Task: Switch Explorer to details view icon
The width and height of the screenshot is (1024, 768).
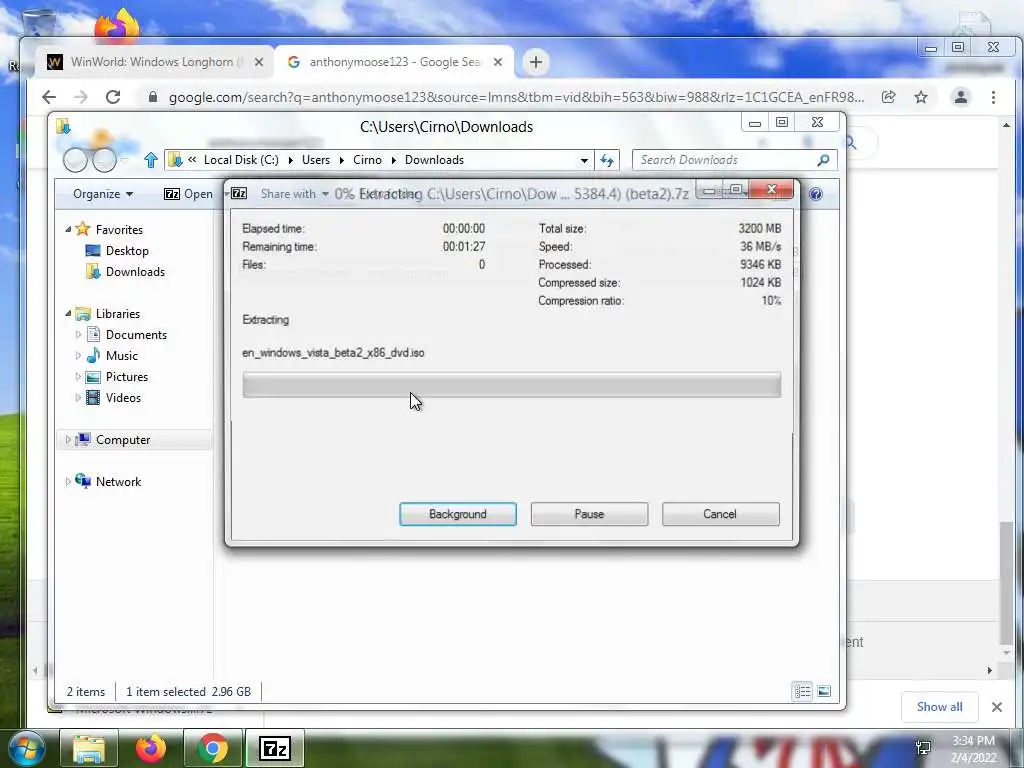Action: pyautogui.click(x=803, y=691)
